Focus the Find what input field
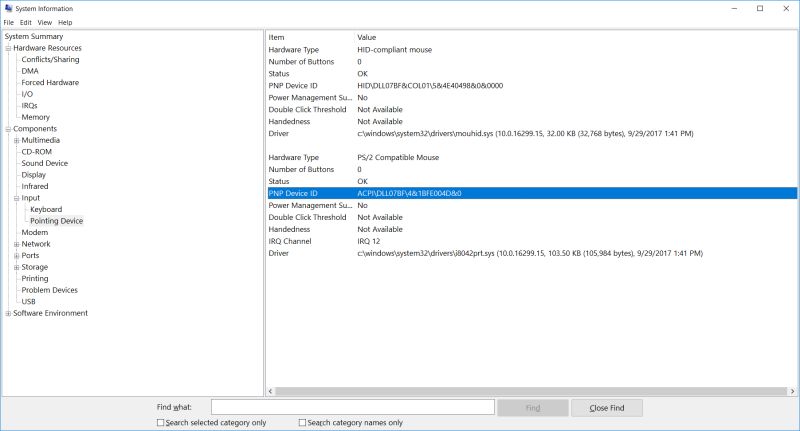 coord(353,407)
